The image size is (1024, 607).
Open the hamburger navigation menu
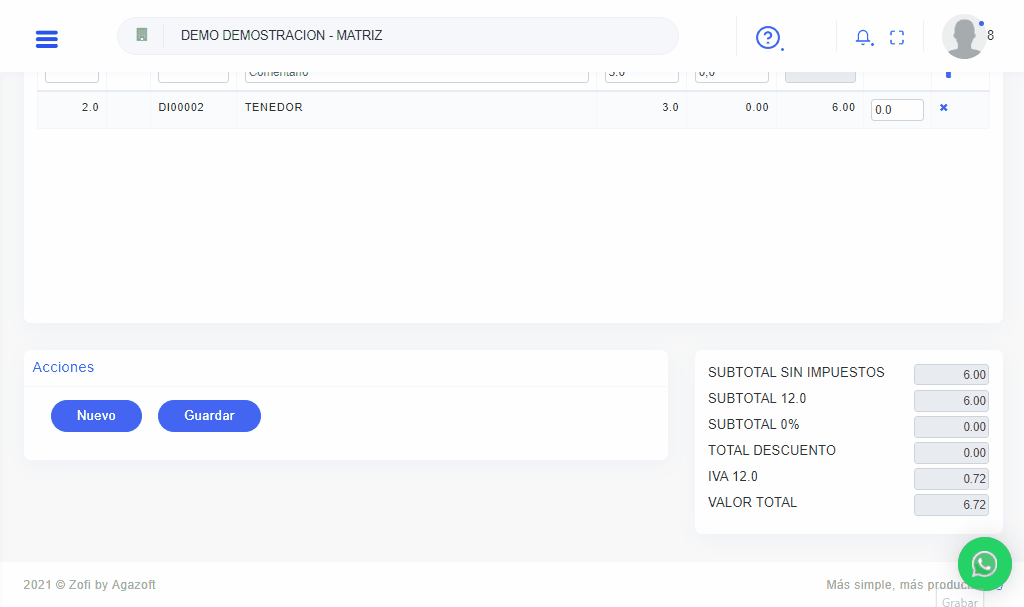46,39
